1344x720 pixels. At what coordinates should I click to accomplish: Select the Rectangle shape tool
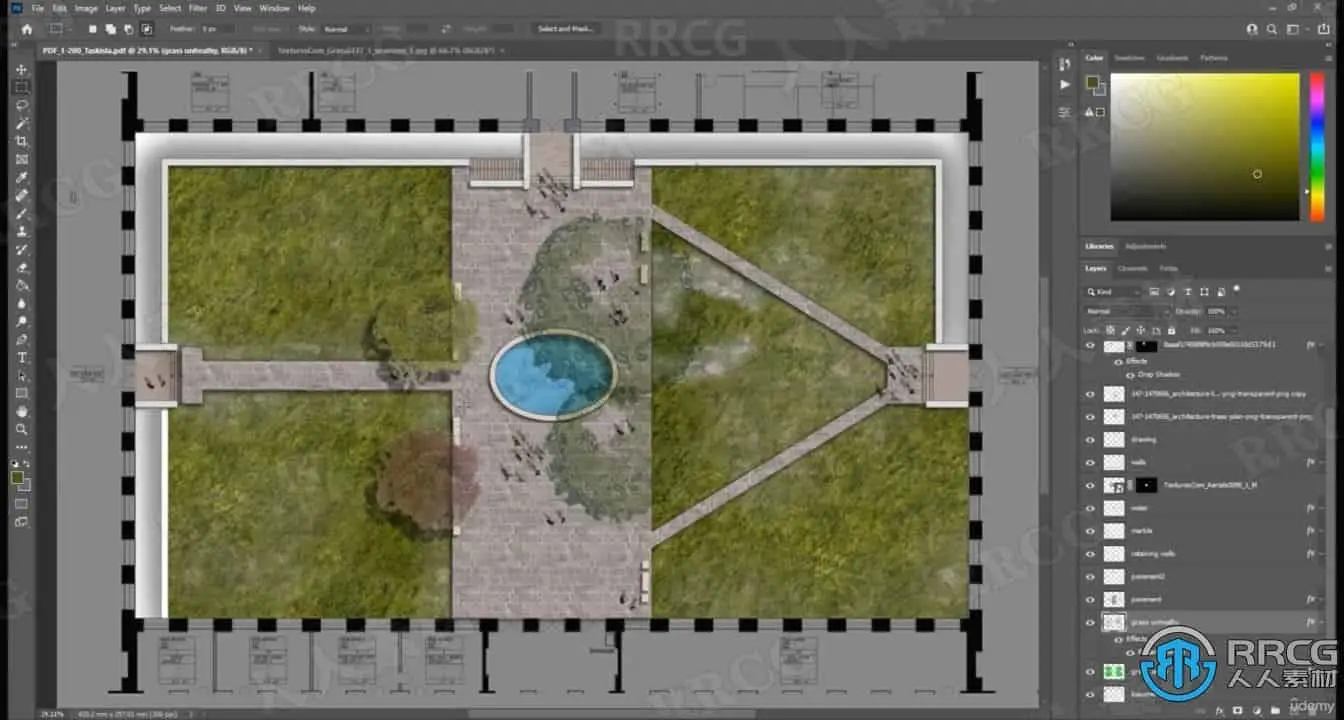(x=22, y=394)
